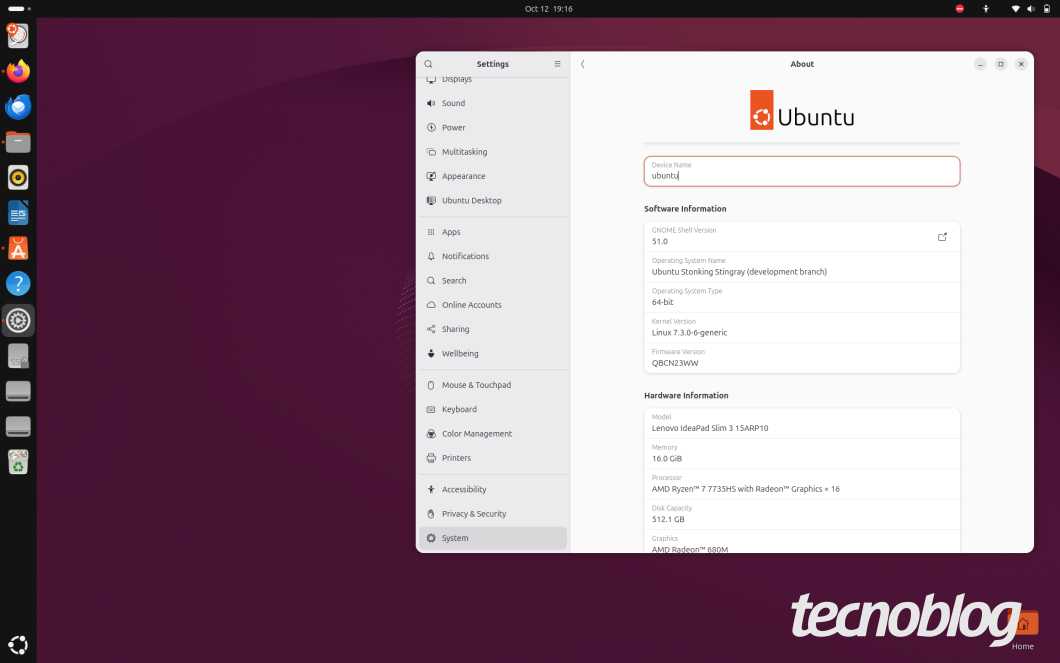Open the Settings hamburger menu
The width and height of the screenshot is (1060, 663).
(x=558, y=64)
